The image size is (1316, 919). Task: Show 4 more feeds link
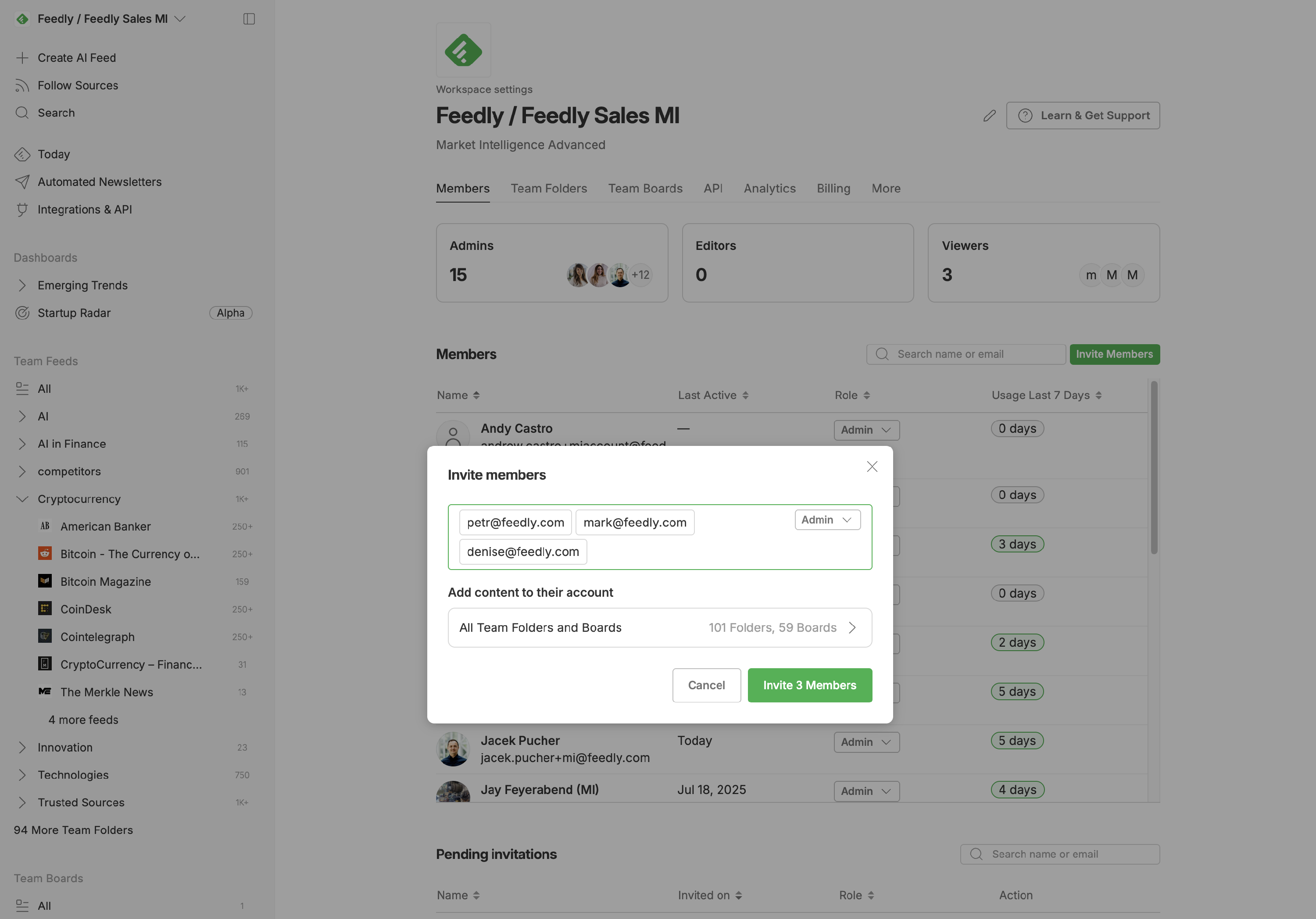pos(83,720)
